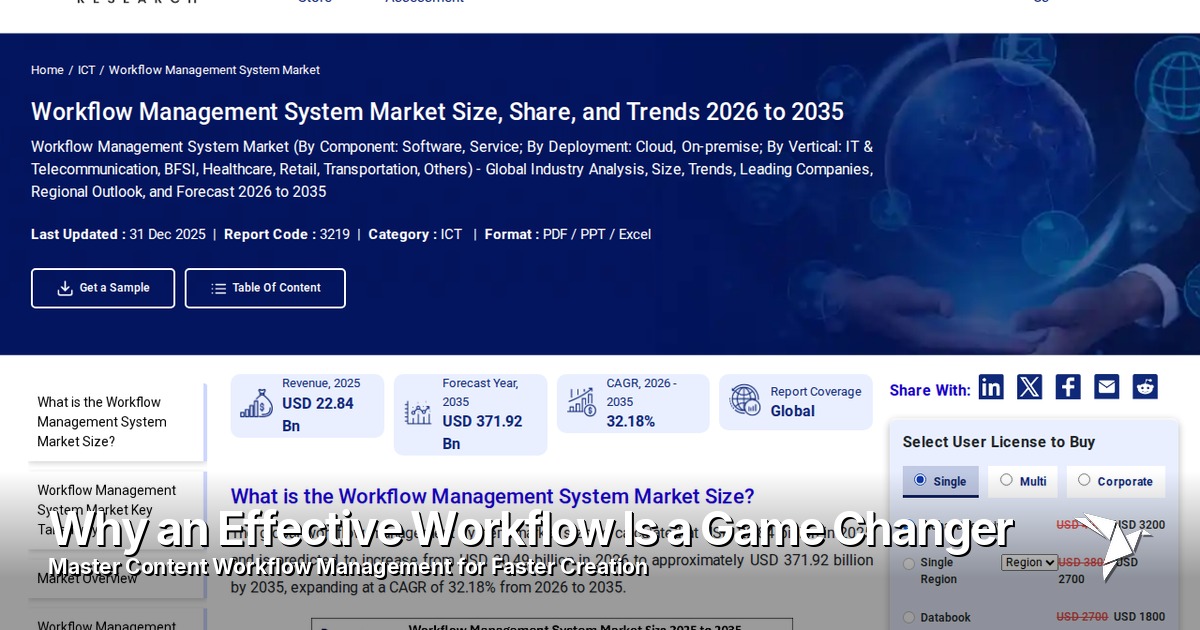Choose the Databook license radio
This screenshot has width=1200, height=630.
click(909, 617)
